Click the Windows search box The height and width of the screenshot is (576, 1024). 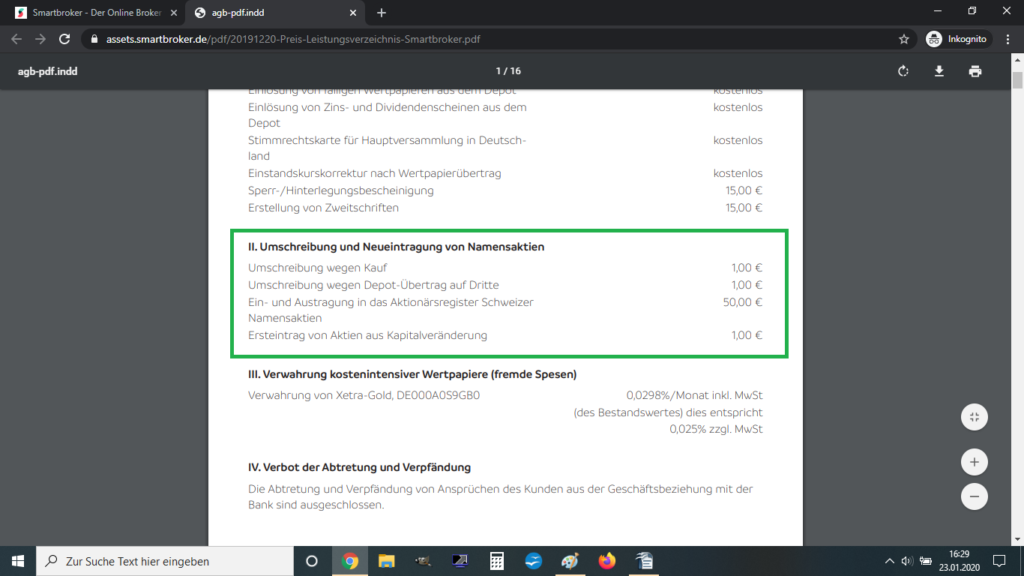[165, 561]
